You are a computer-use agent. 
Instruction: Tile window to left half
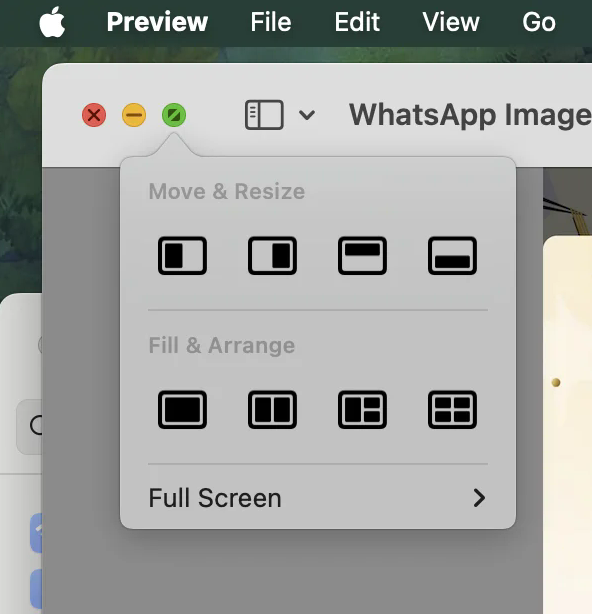click(x=182, y=256)
